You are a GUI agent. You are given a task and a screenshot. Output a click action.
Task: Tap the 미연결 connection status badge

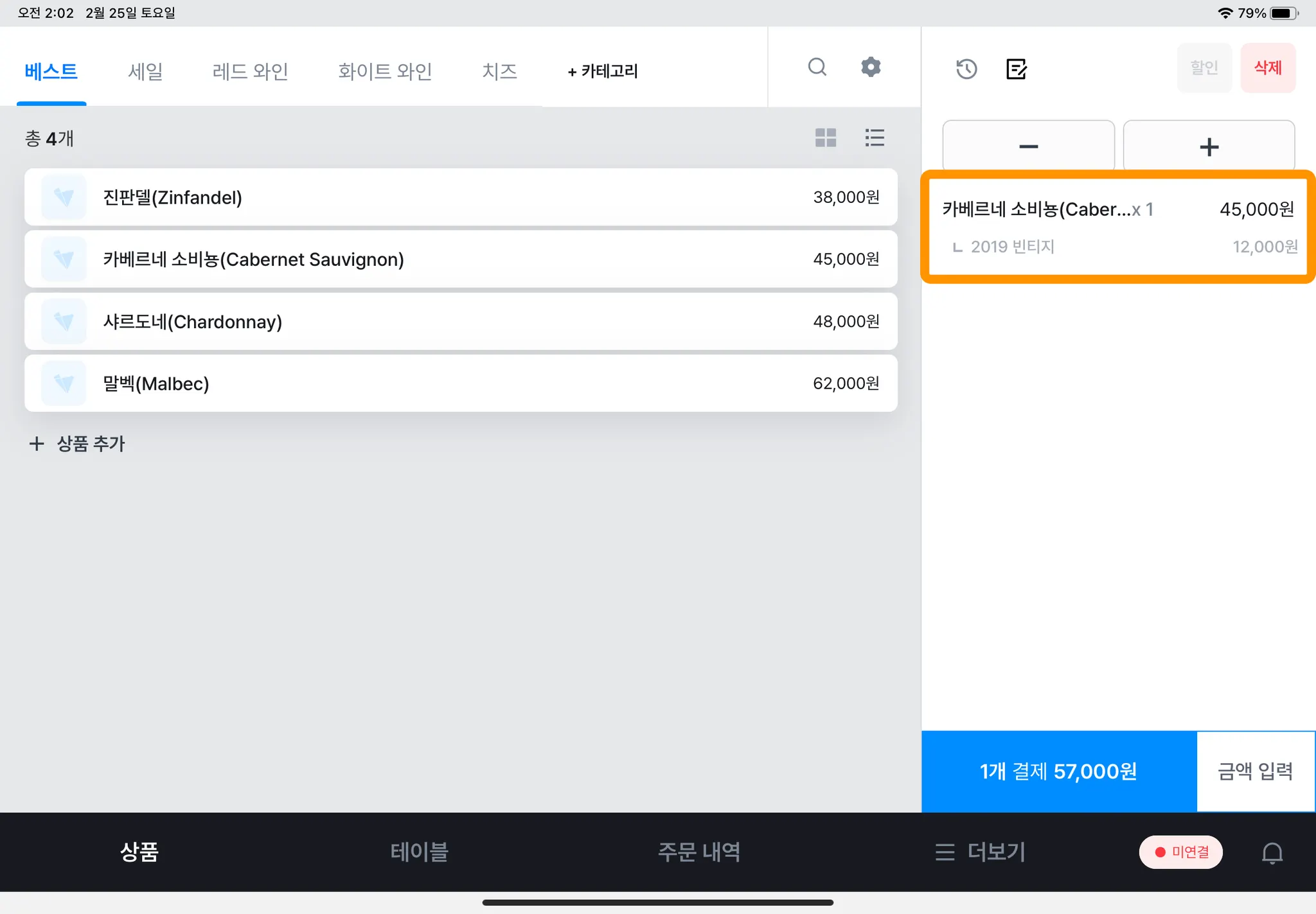[1181, 852]
